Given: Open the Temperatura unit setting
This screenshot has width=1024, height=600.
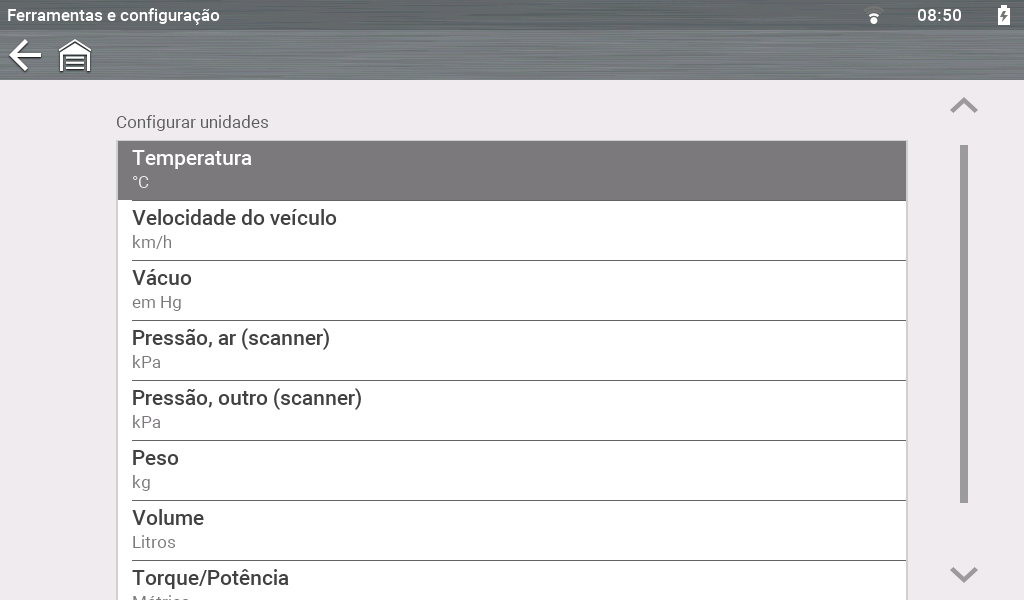Looking at the screenshot, I should point(511,170).
